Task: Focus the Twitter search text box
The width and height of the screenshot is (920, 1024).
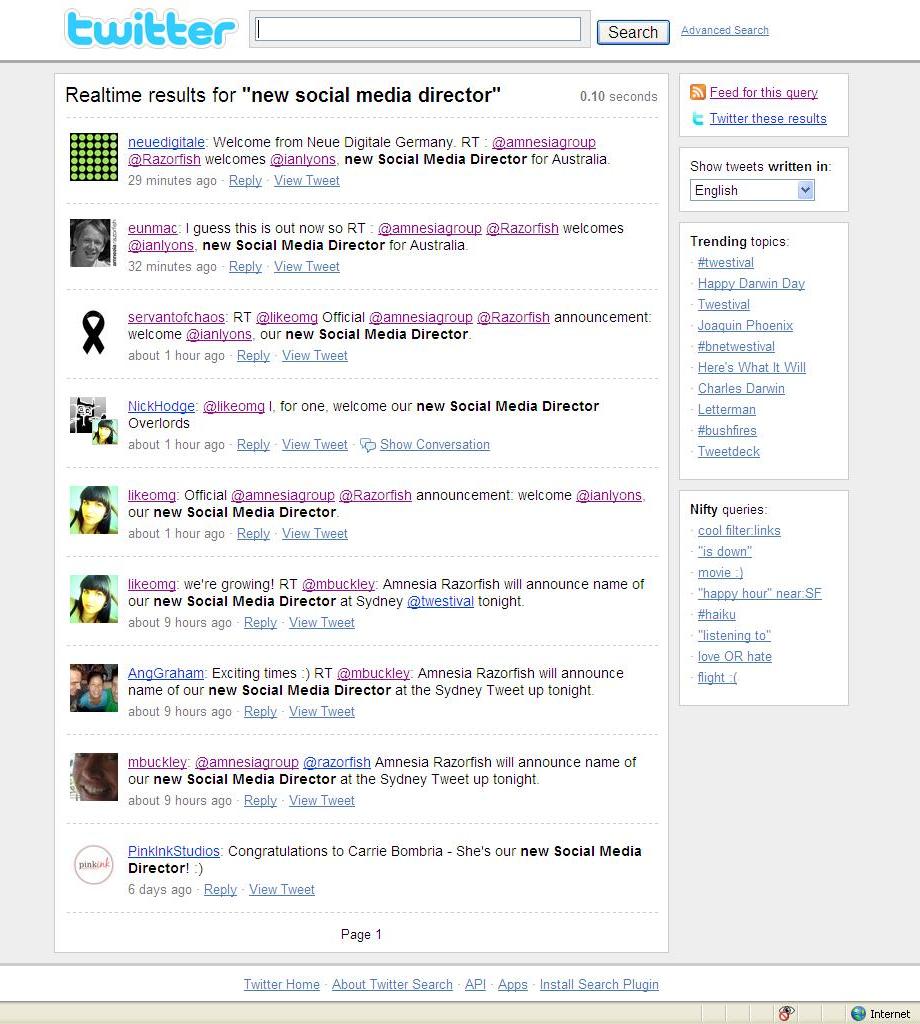Action: pyautogui.click(x=418, y=29)
